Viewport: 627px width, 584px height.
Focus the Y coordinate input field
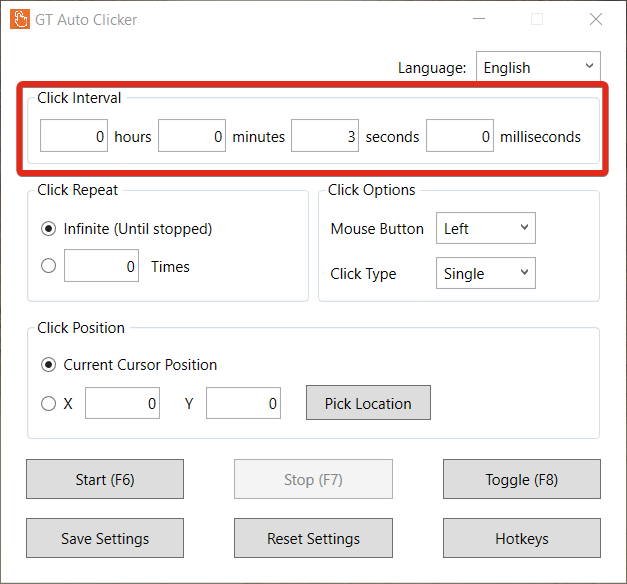tap(244, 403)
